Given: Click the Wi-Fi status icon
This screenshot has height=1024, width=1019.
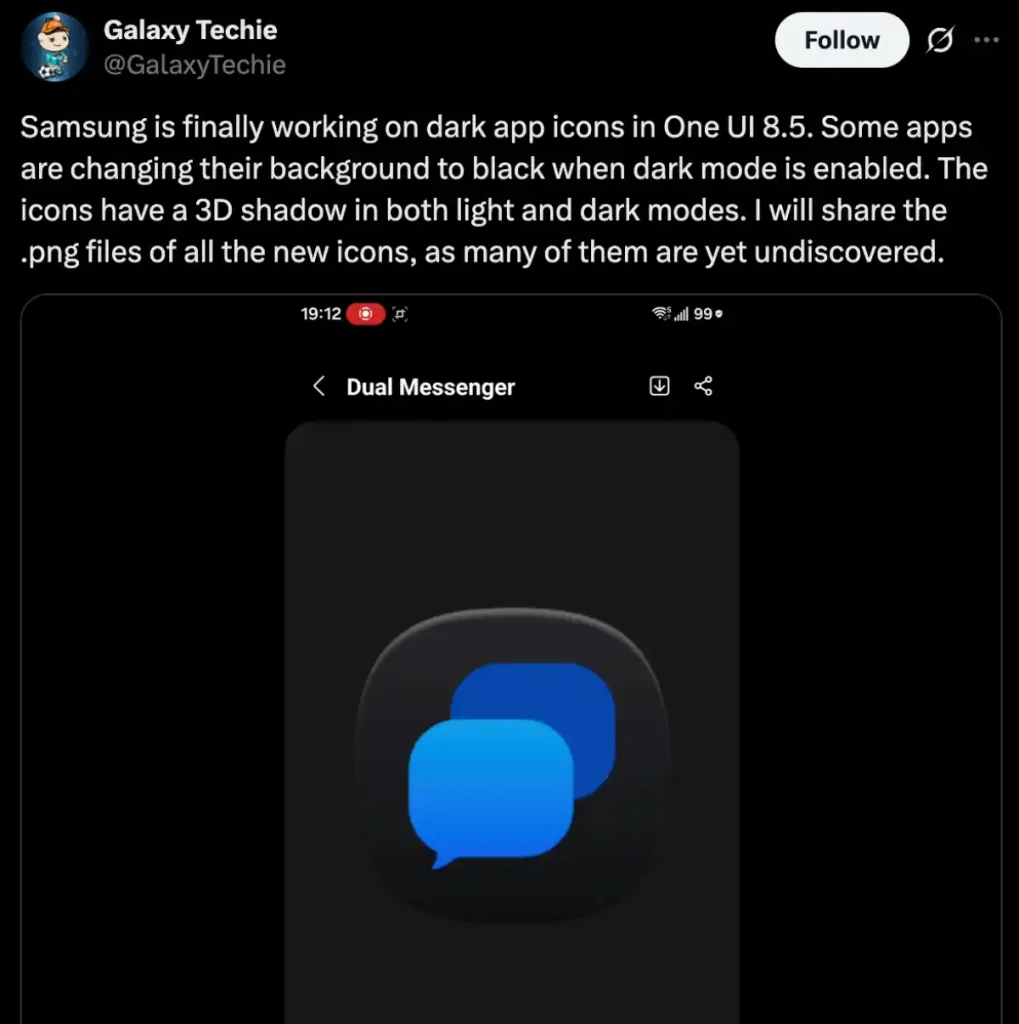Looking at the screenshot, I should pyautogui.click(x=661, y=313).
